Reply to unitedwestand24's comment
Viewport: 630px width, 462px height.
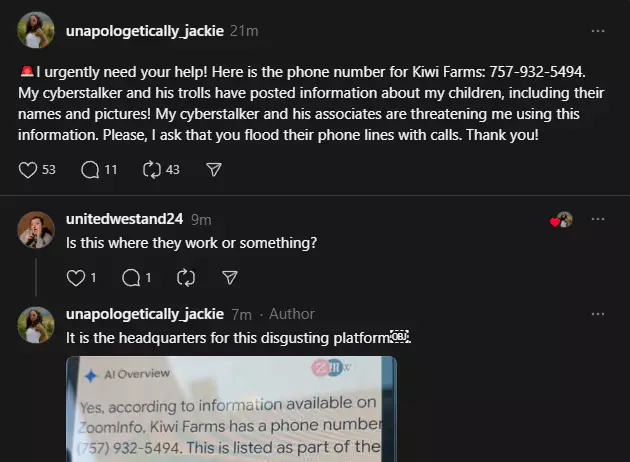click(x=131, y=278)
